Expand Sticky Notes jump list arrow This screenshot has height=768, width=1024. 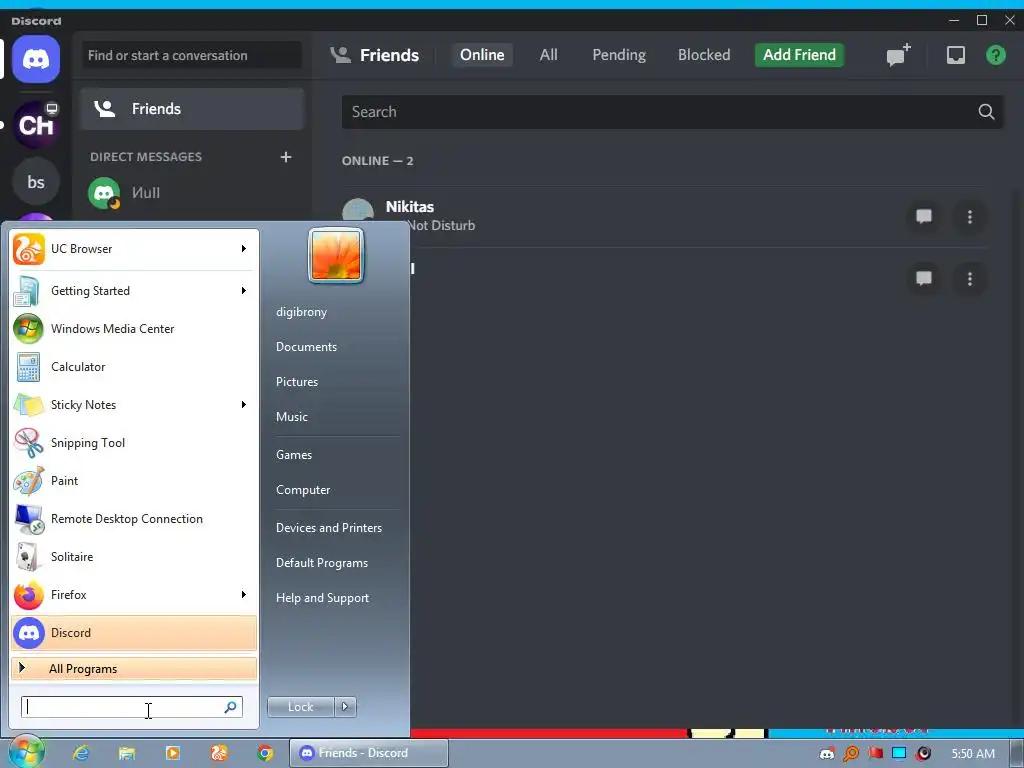pos(244,405)
